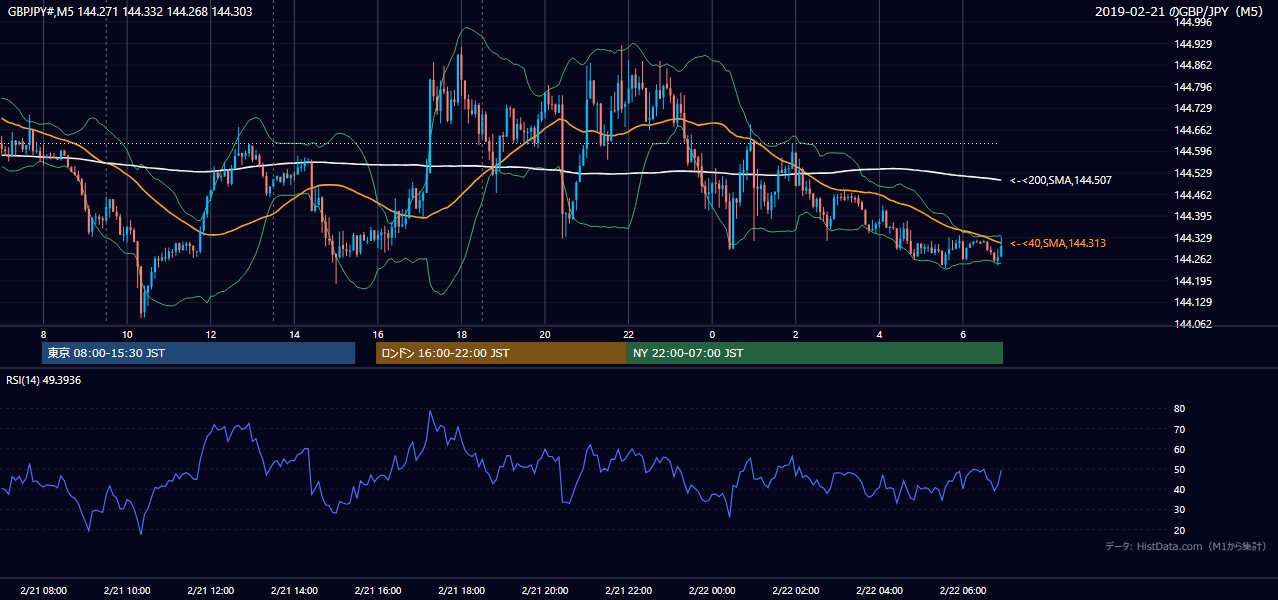Screen dimensions: 1278x600
Task: Click the 2/21 18:00 date label
Action: pos(461,591)
